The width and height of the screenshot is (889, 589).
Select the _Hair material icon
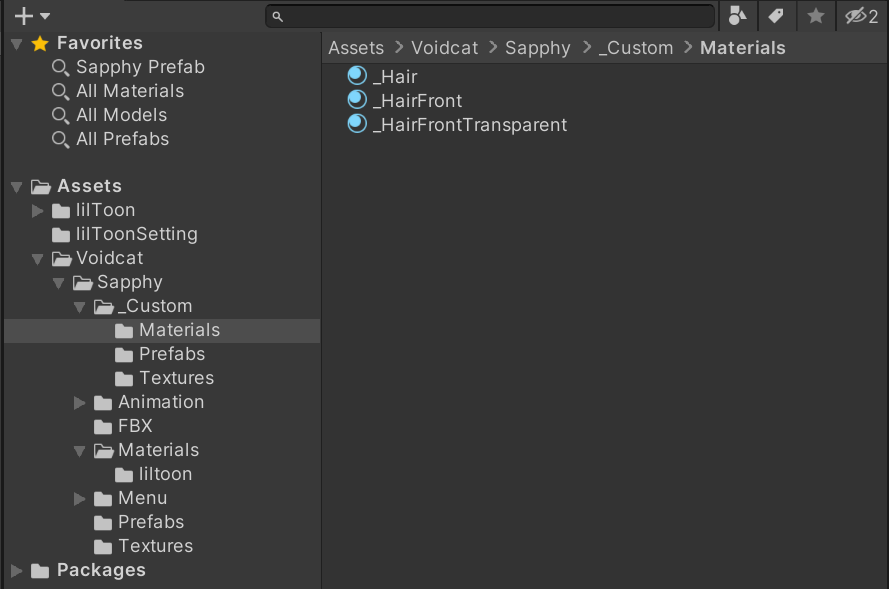(x=357, y=76)
